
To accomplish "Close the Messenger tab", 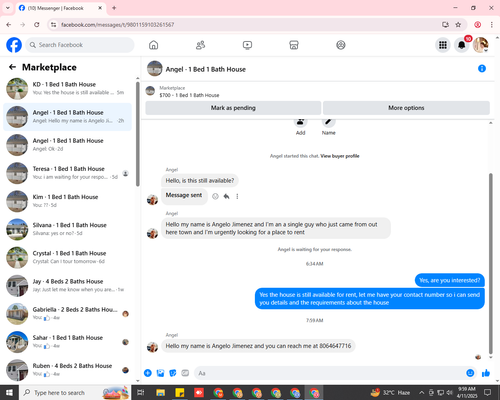I will (100, 8).
